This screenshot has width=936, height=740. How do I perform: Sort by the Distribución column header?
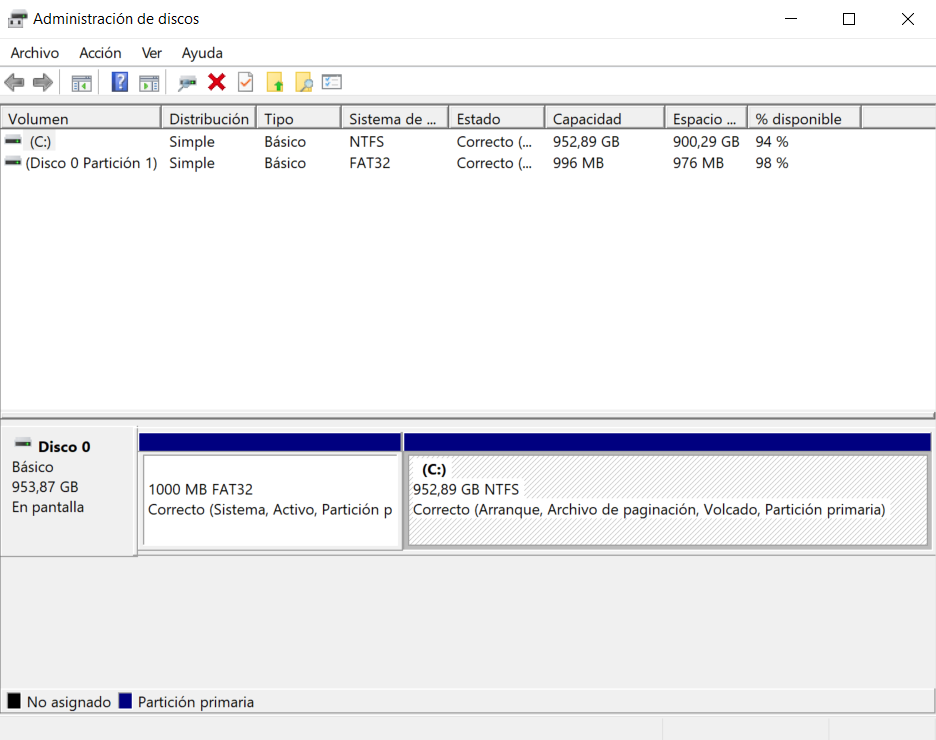[209, 119]
